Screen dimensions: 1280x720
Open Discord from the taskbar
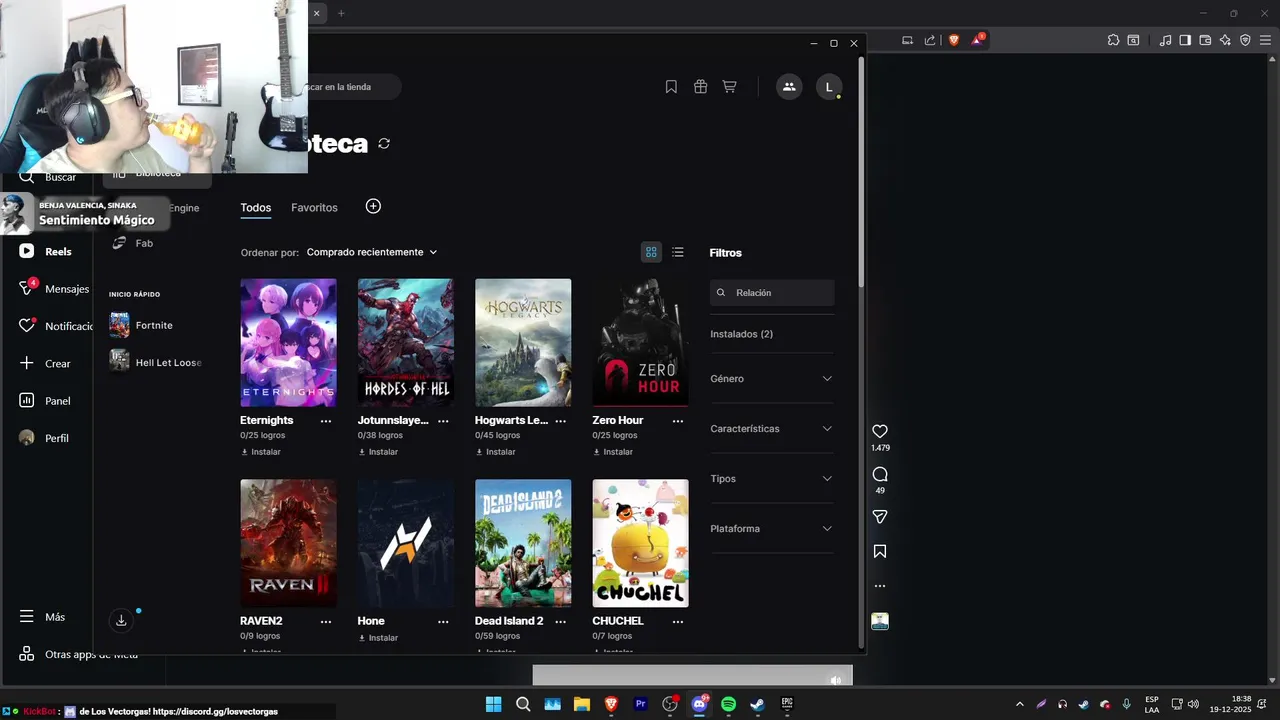(699, 704)
